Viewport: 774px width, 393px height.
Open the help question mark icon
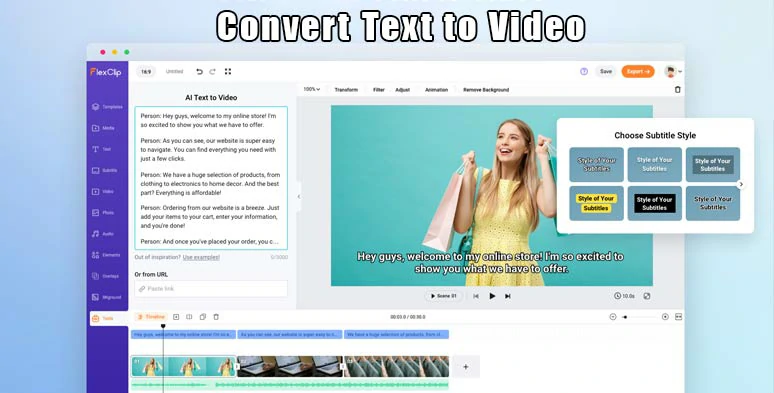(584, 72)
